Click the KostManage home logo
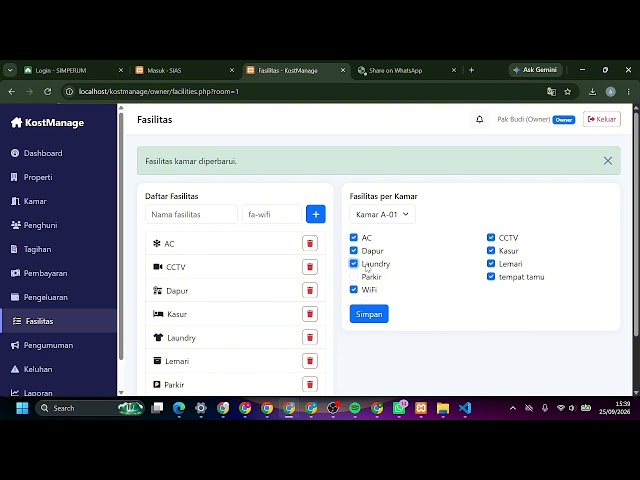Viewport: 640px width, 480px height. 47,122
